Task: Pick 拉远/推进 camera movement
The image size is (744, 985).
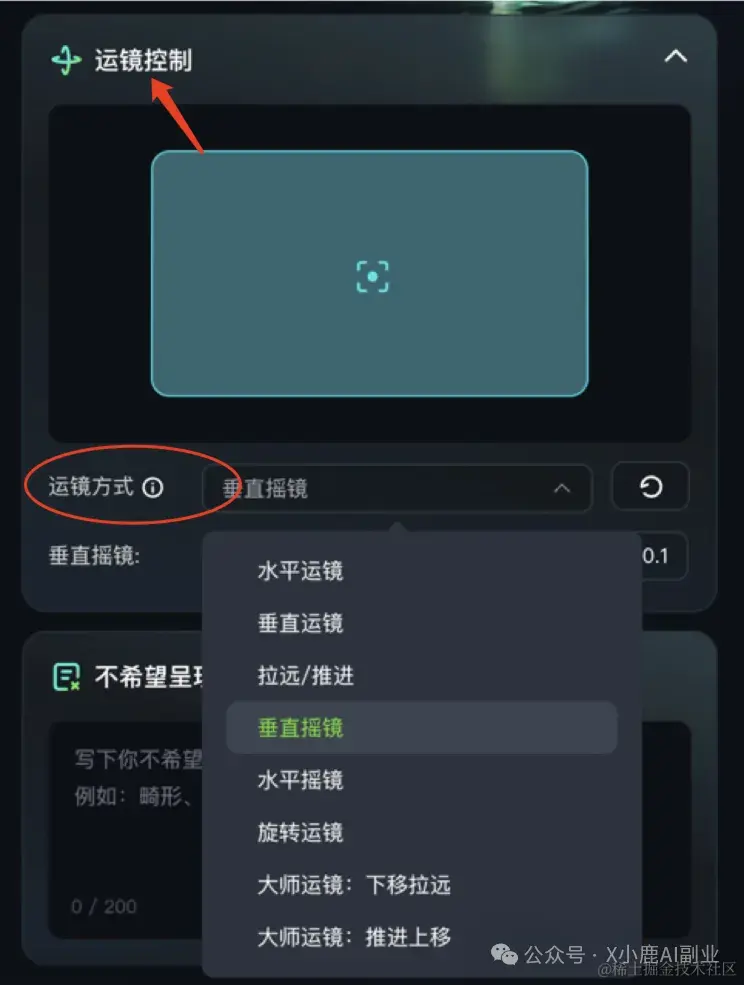Action: 305,675
